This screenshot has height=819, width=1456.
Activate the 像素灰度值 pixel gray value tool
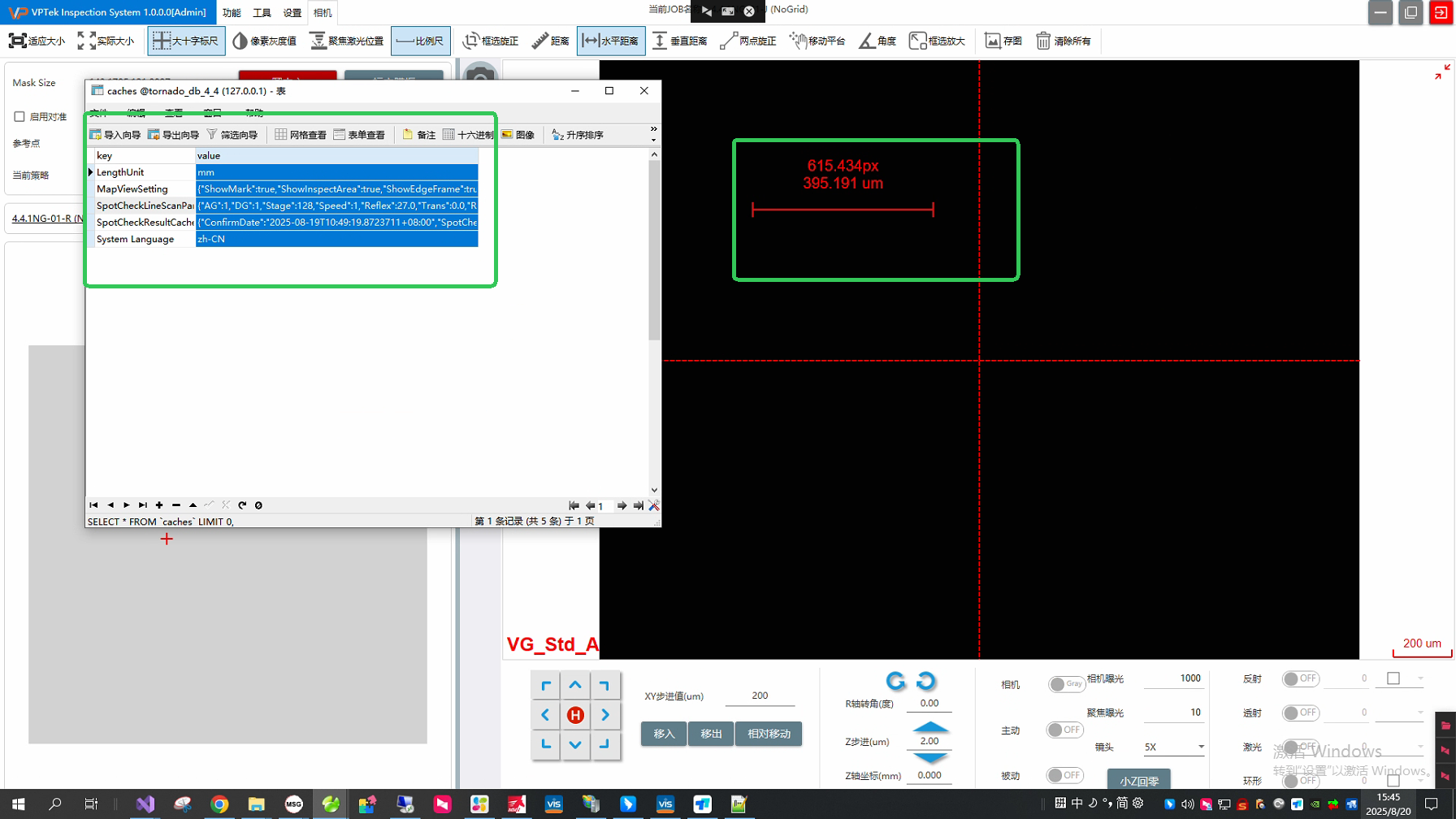click(x=265, y=41)
